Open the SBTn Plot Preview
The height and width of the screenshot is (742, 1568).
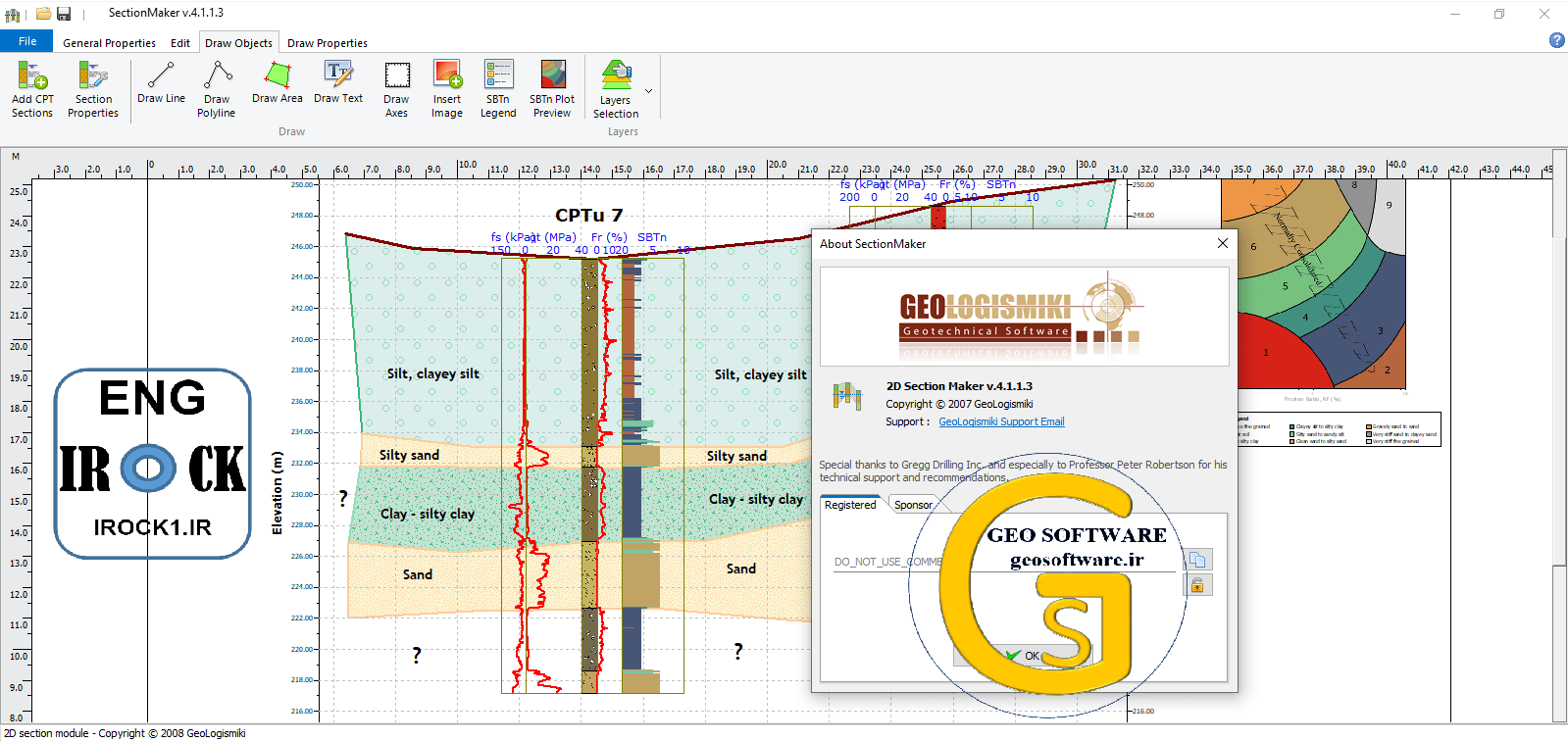click(552, 89)
